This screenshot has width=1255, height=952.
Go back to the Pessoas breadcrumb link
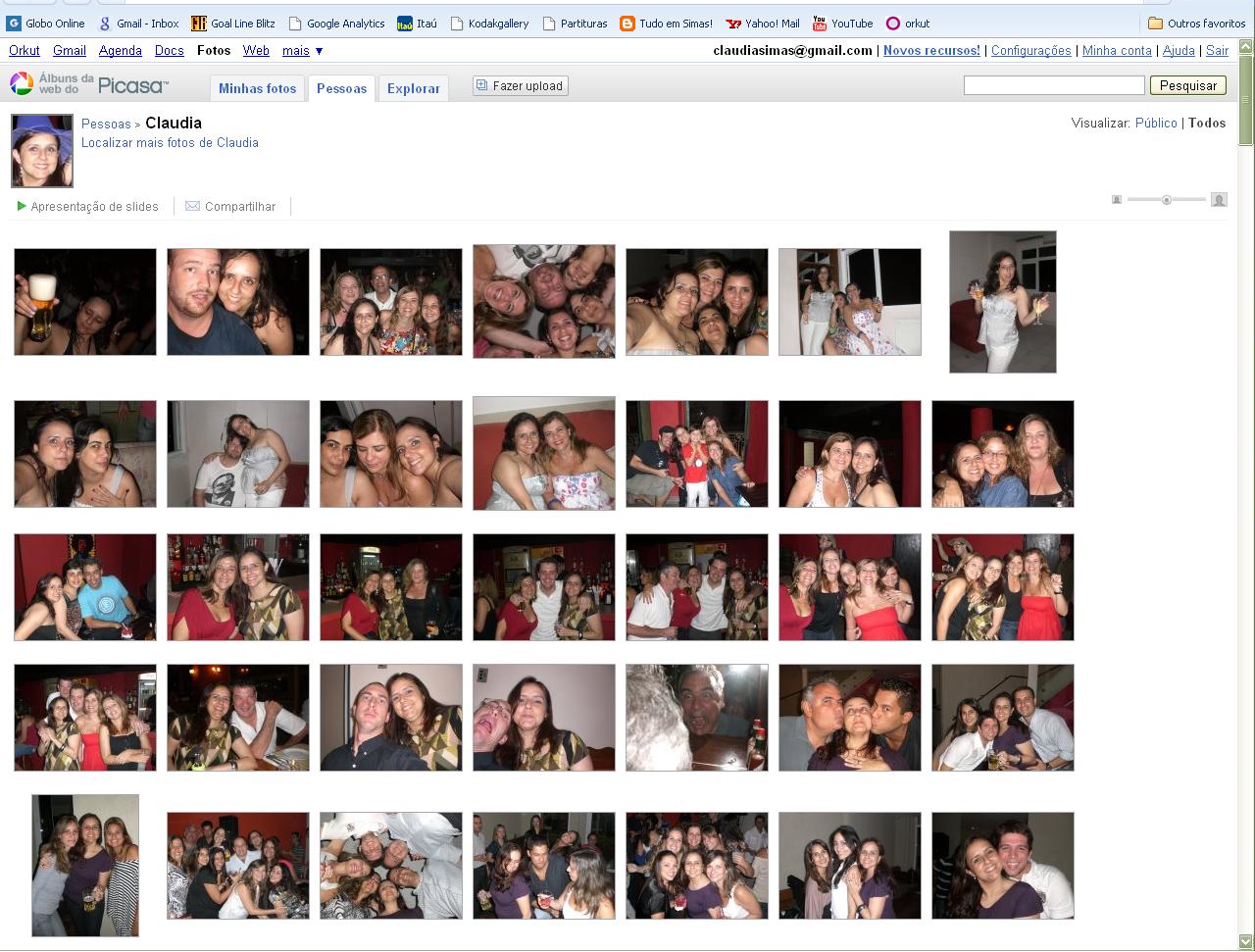tap(106, 125)
